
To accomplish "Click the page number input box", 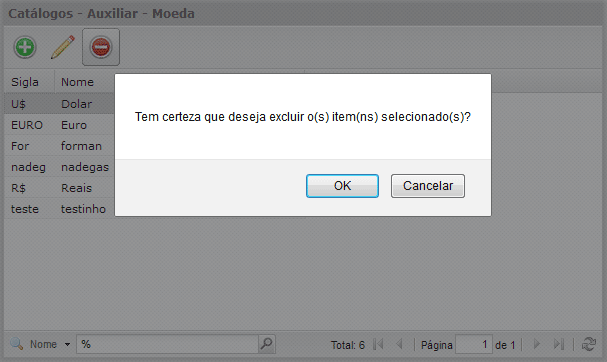I will (x=474, y=344).
